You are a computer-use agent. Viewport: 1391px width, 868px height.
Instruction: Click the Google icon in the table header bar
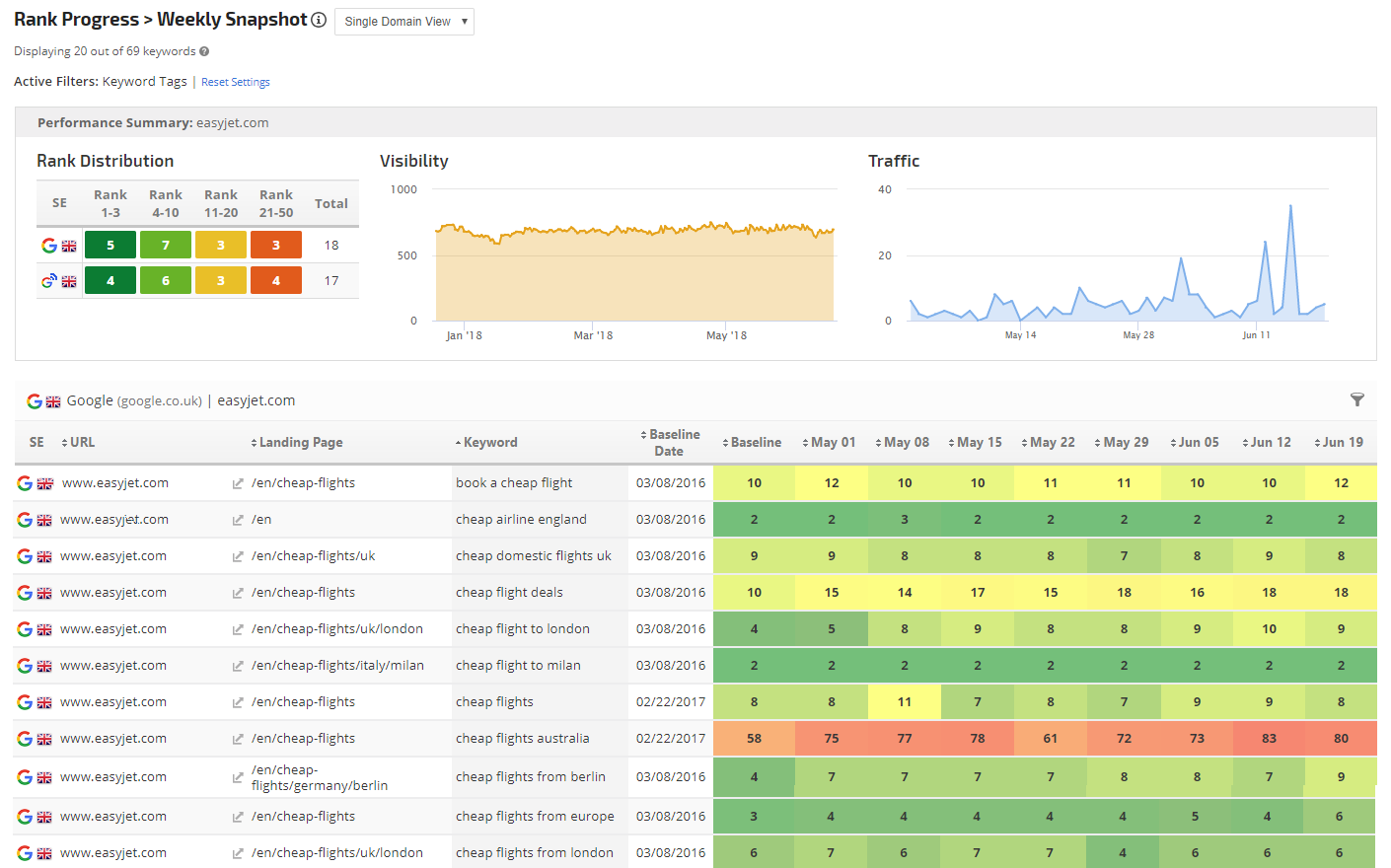pos(35,401)
